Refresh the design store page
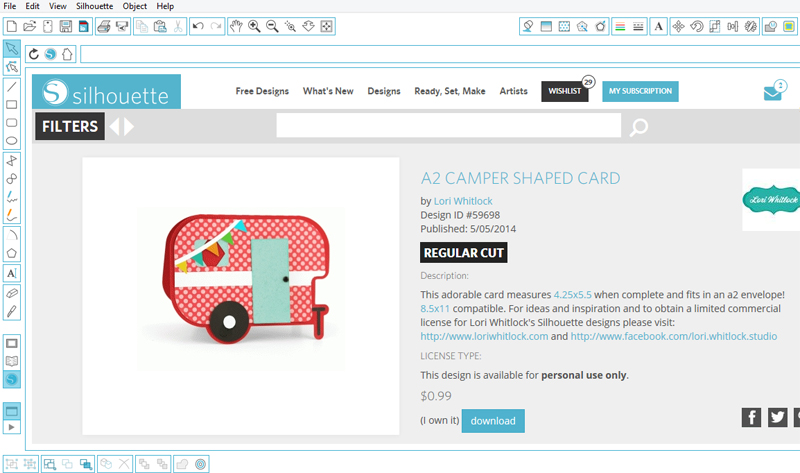 35,54
